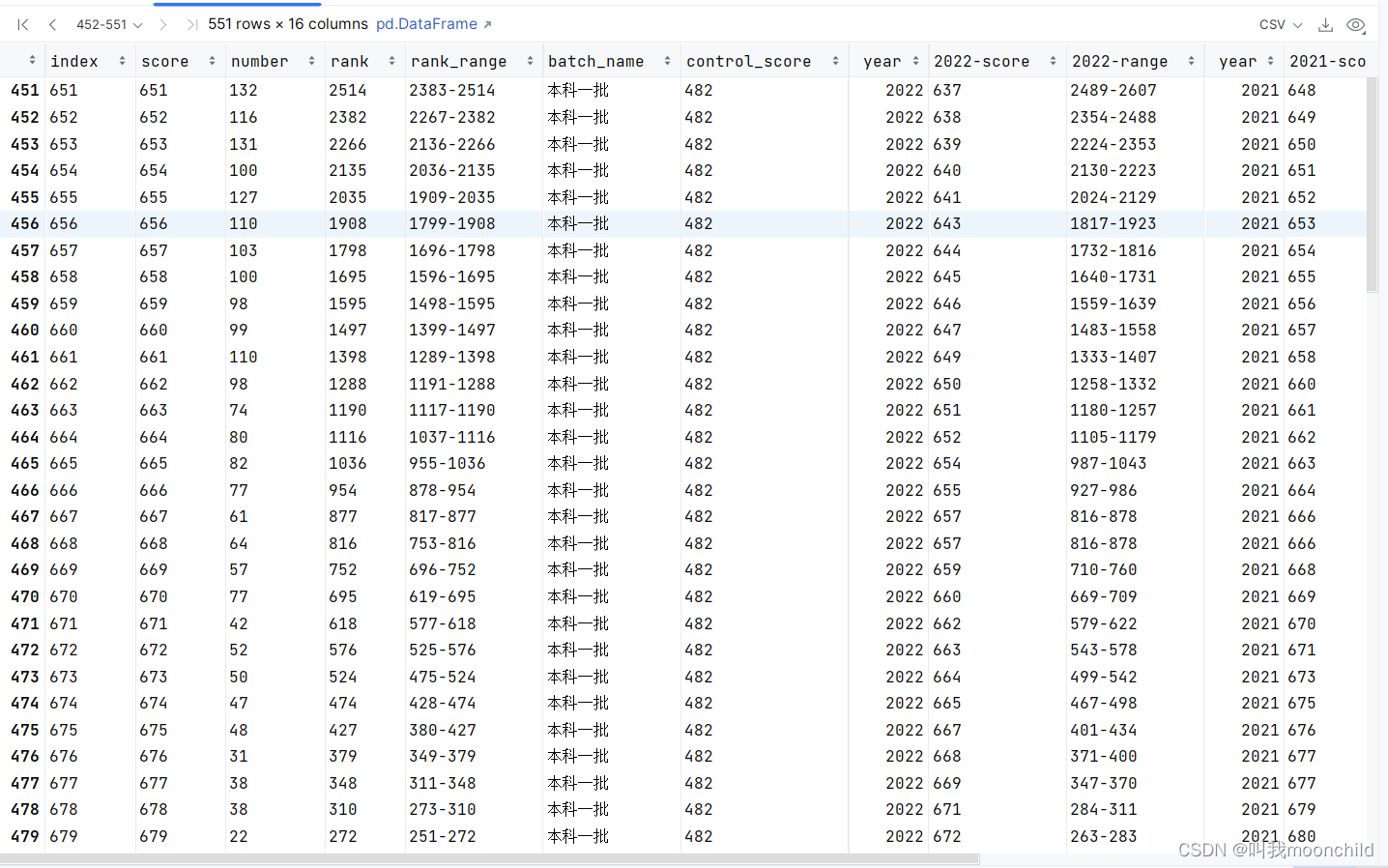
Task: Click sort arrows on control_score column
Action: 836,61
